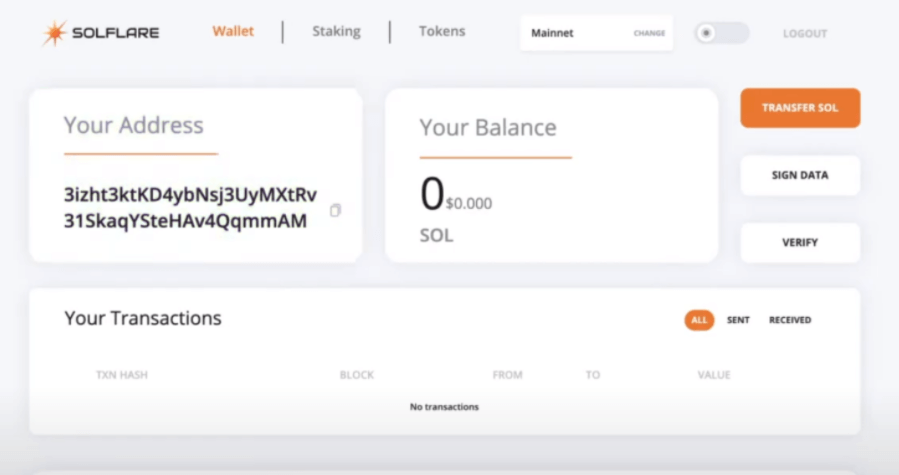Open the Verify button
899x475 pixels.
coord(800,242)
